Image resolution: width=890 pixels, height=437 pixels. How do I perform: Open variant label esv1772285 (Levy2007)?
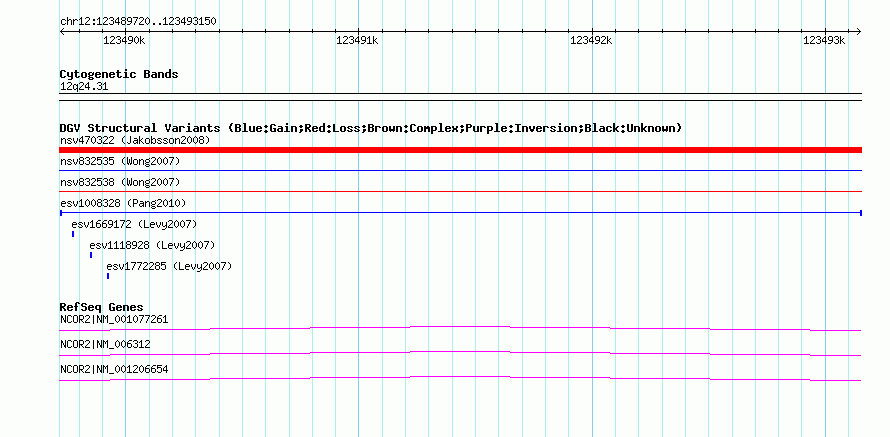point(169,266)
